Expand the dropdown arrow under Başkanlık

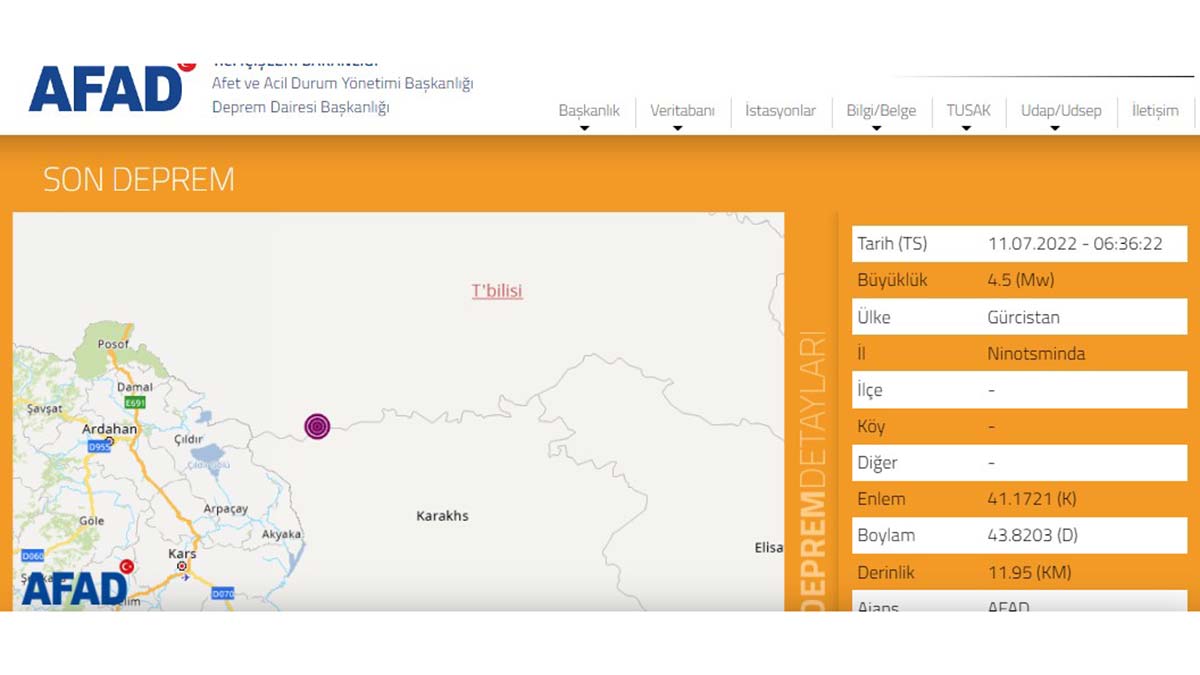pyautogui.click(x=585, y=129)
